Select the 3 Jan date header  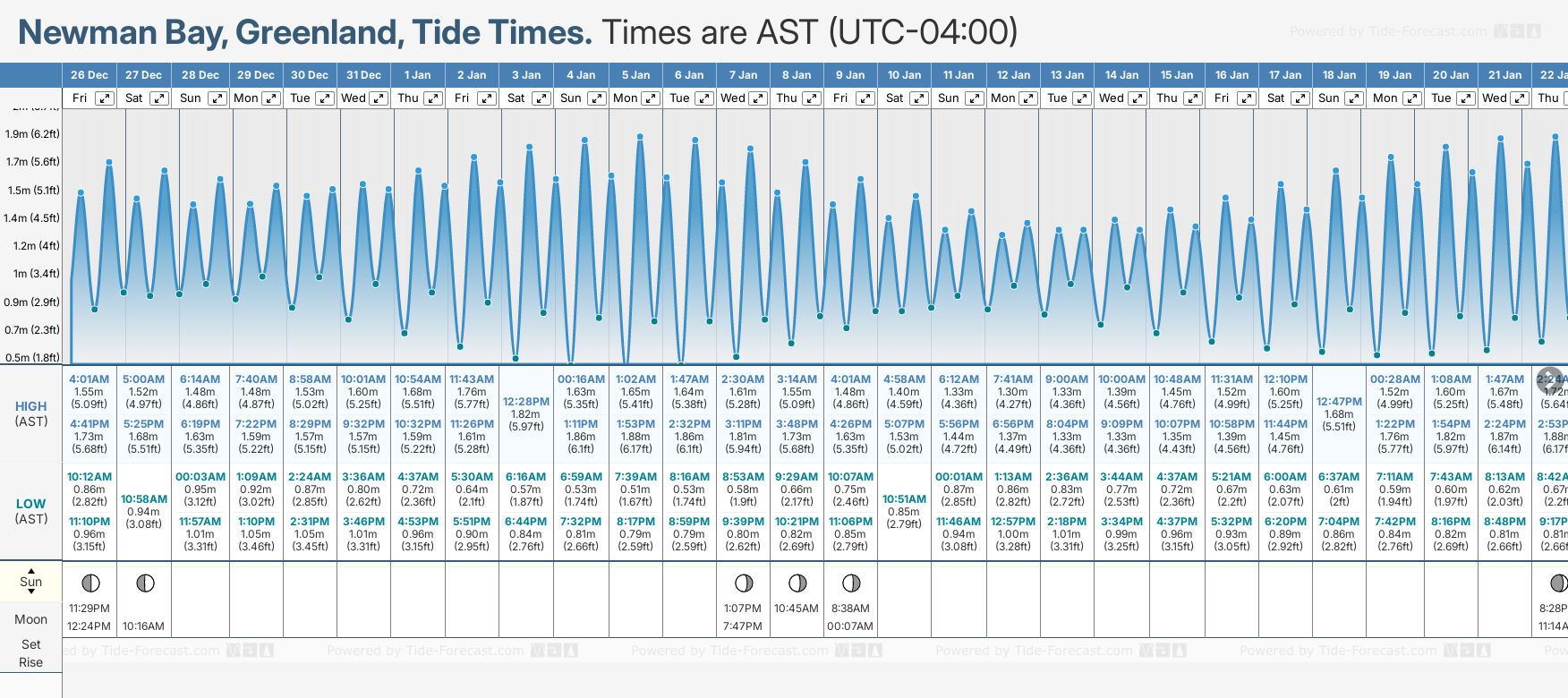526,75
